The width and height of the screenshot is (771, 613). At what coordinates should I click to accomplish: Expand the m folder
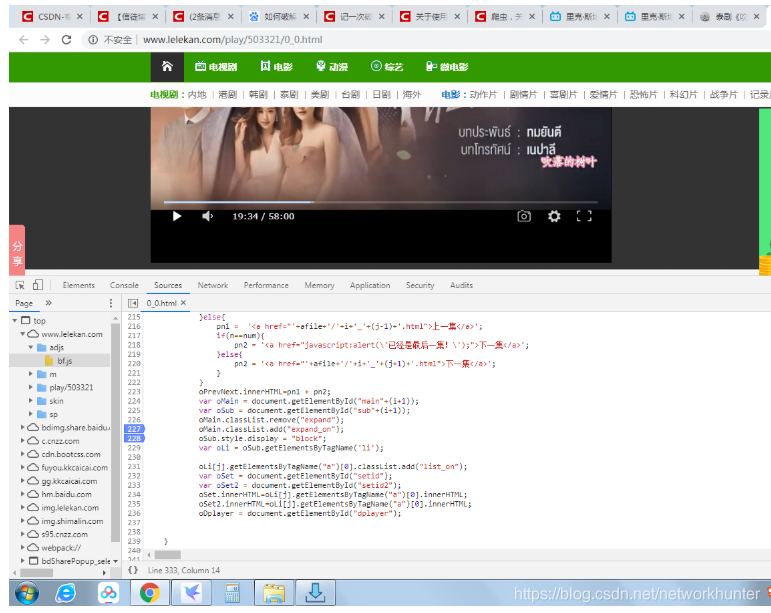pyautogui.click(x=30, y=374)
